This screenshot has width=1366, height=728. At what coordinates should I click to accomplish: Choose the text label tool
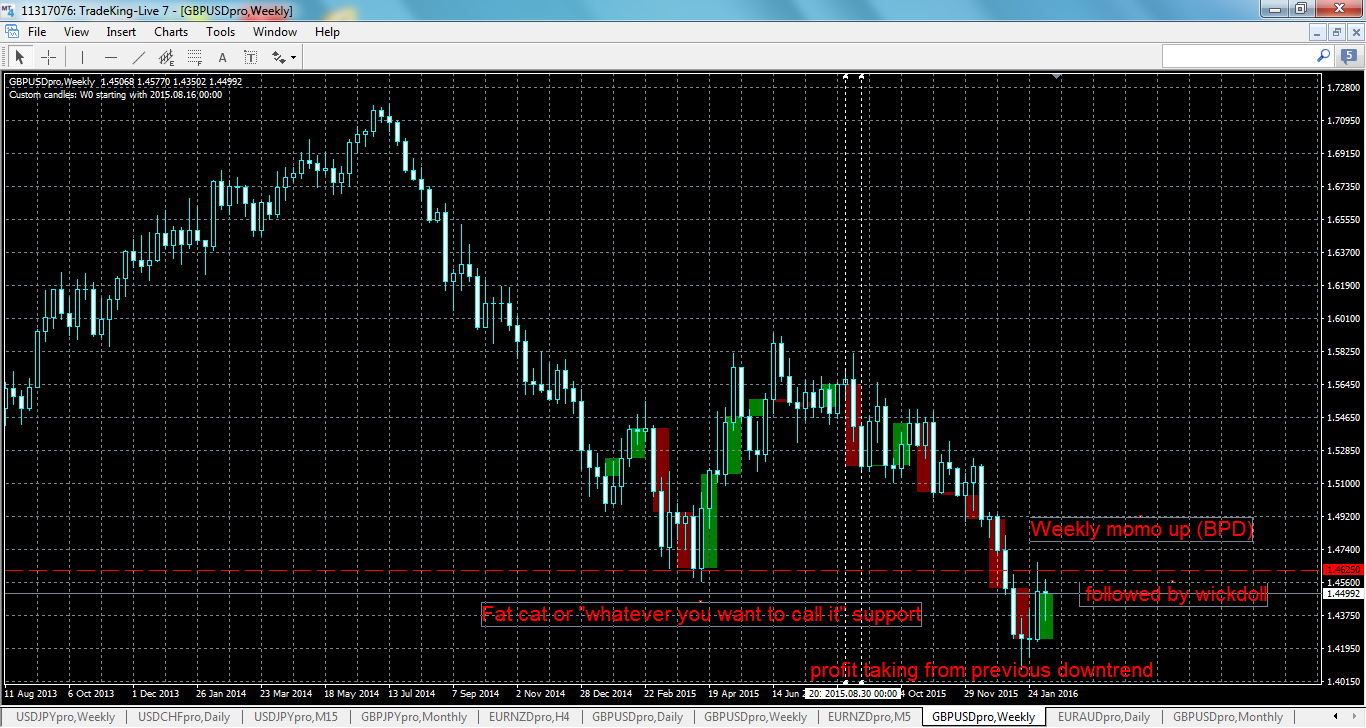[251, 57]
